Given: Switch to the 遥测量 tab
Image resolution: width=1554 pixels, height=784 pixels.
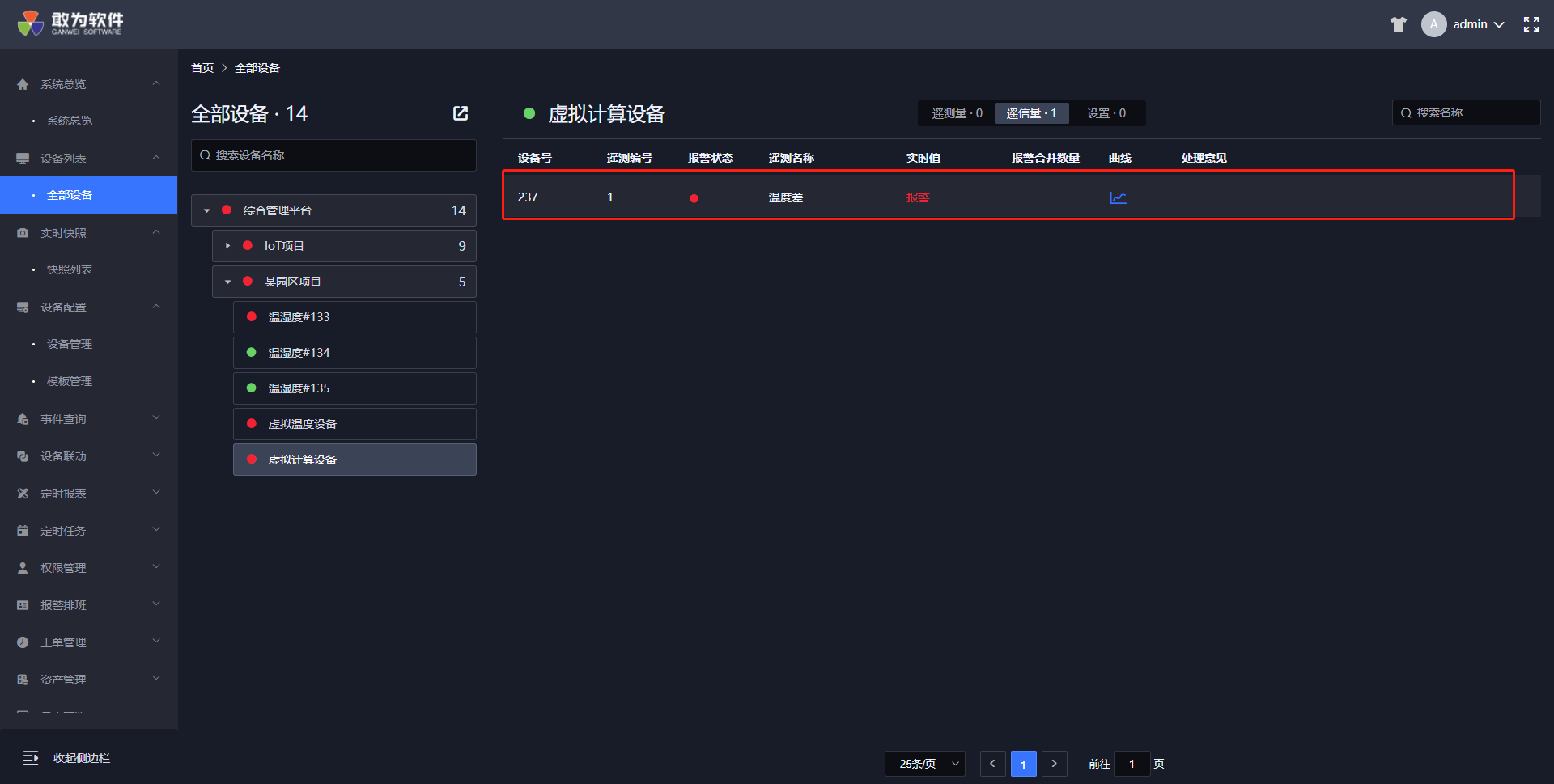Looking at the screenshot, I should coord(957,113).
